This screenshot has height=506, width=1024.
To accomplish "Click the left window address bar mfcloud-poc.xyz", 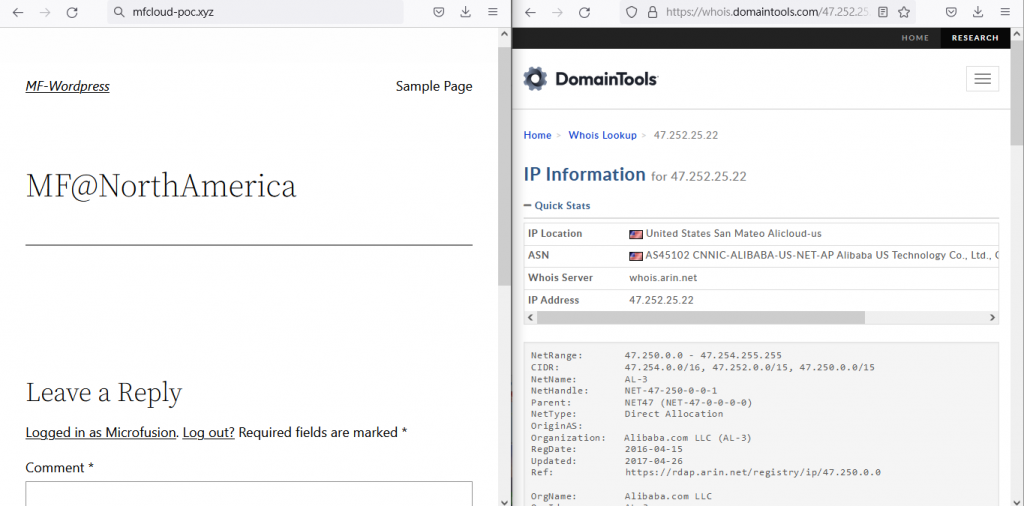I will [x=255, y=12].
